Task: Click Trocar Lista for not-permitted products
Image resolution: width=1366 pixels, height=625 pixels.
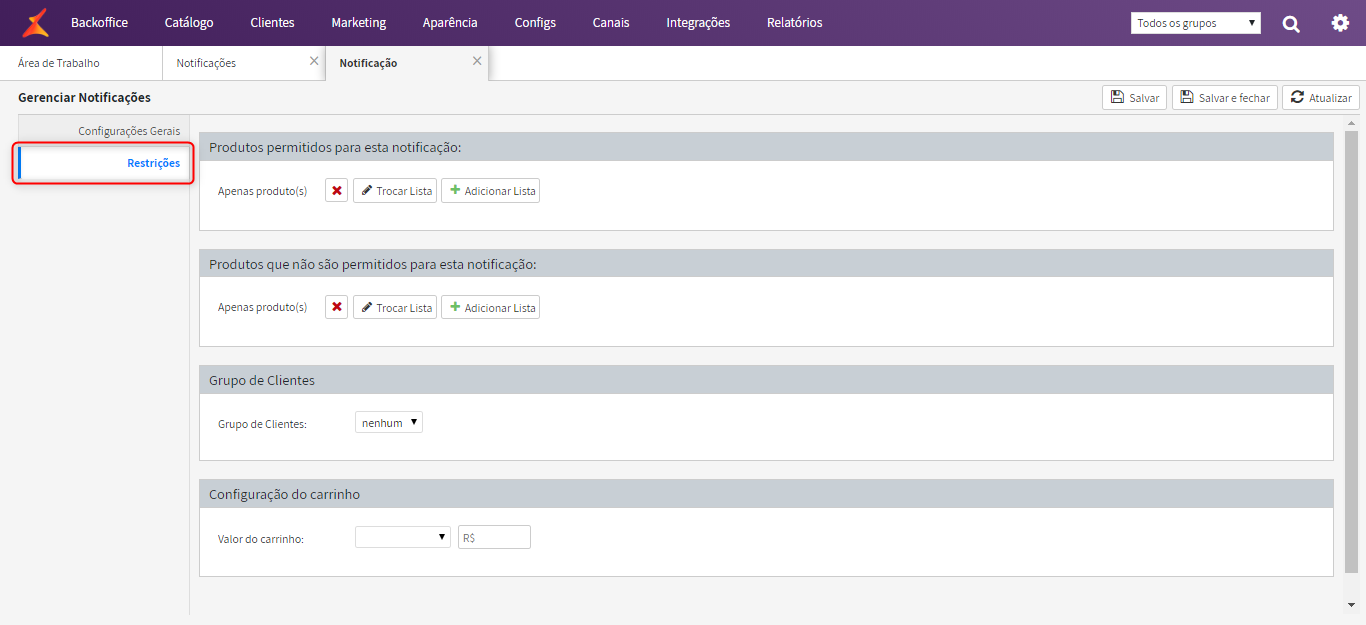Action: pos(395,307)
